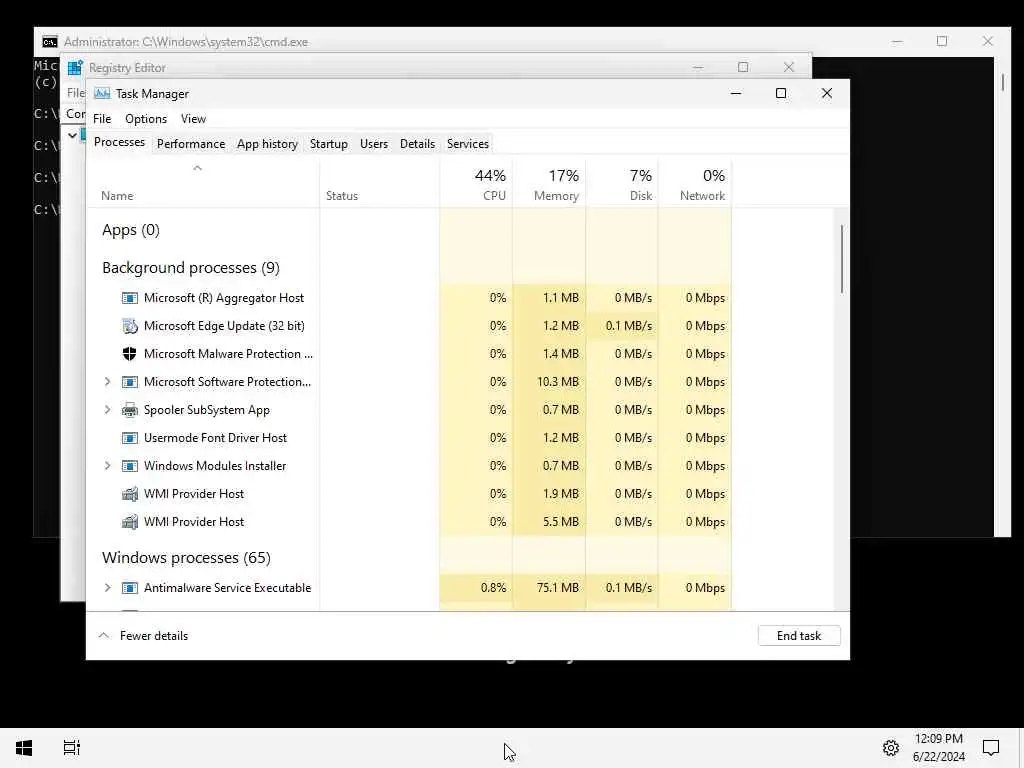Expand the Spooler SubSystem App group
The width and height of the screenshot is (1024, 768).
coord(107,410)
